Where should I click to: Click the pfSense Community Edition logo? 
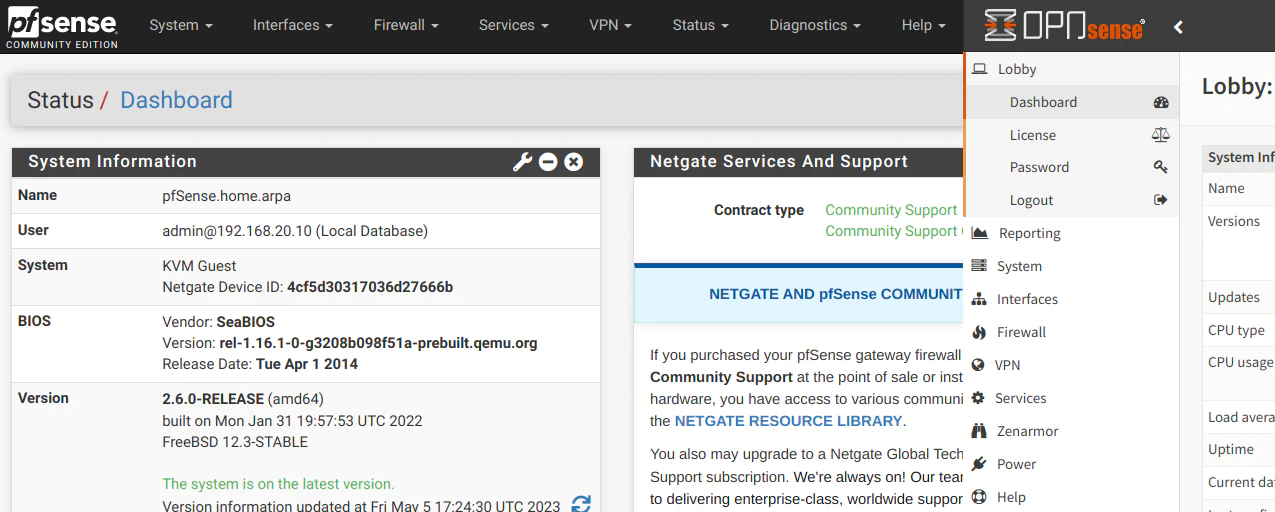(62, 27)
